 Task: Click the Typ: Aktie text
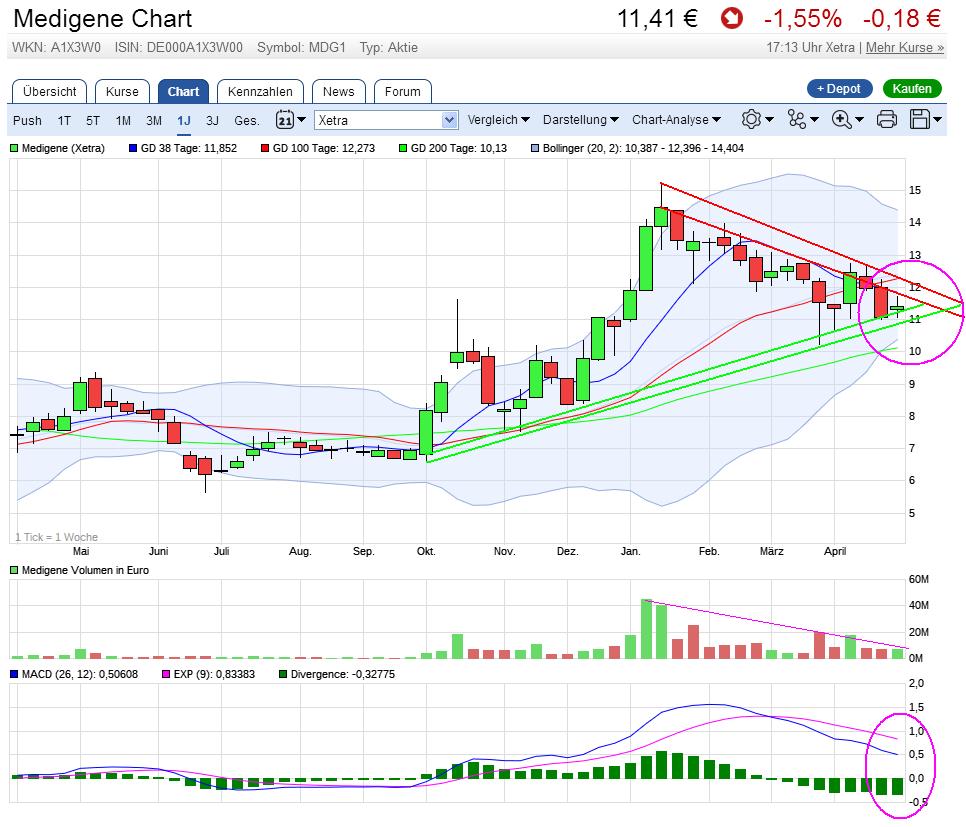(389, 47)
